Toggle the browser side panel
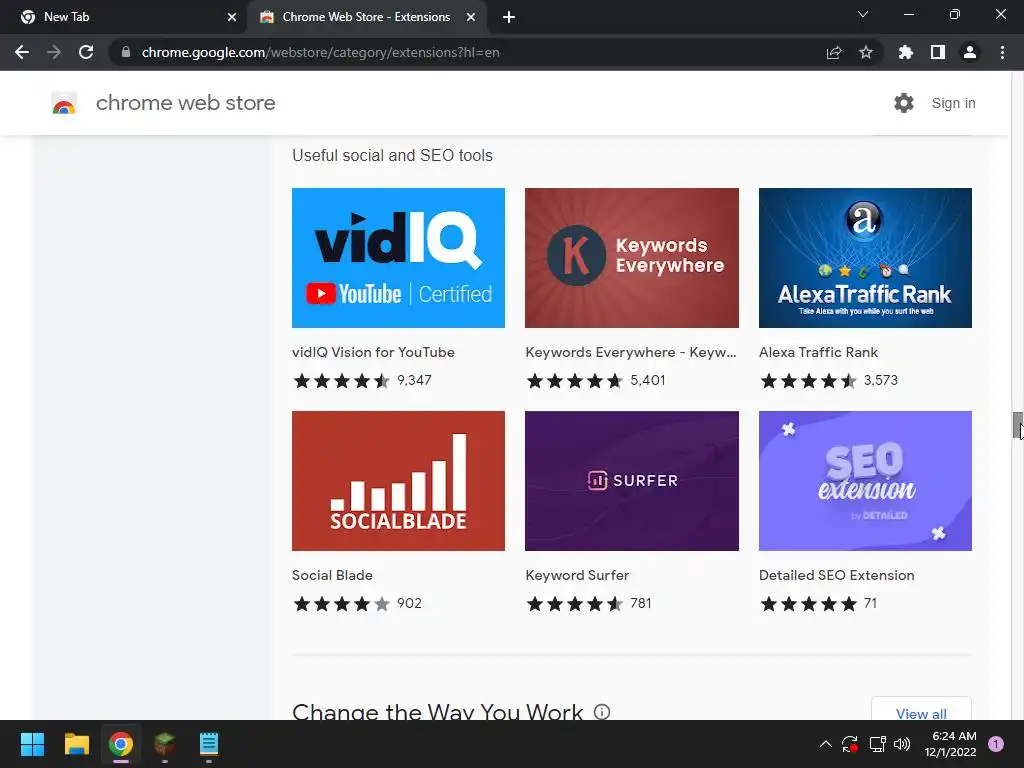 (938, 52)
